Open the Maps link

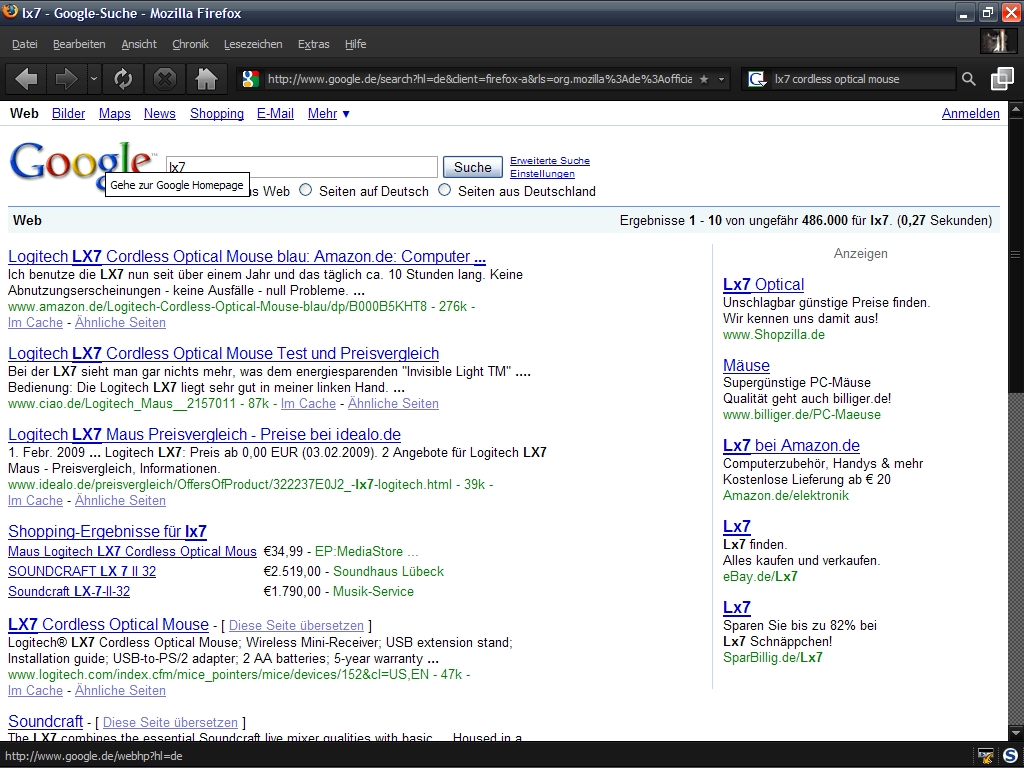tap(115, 114)
